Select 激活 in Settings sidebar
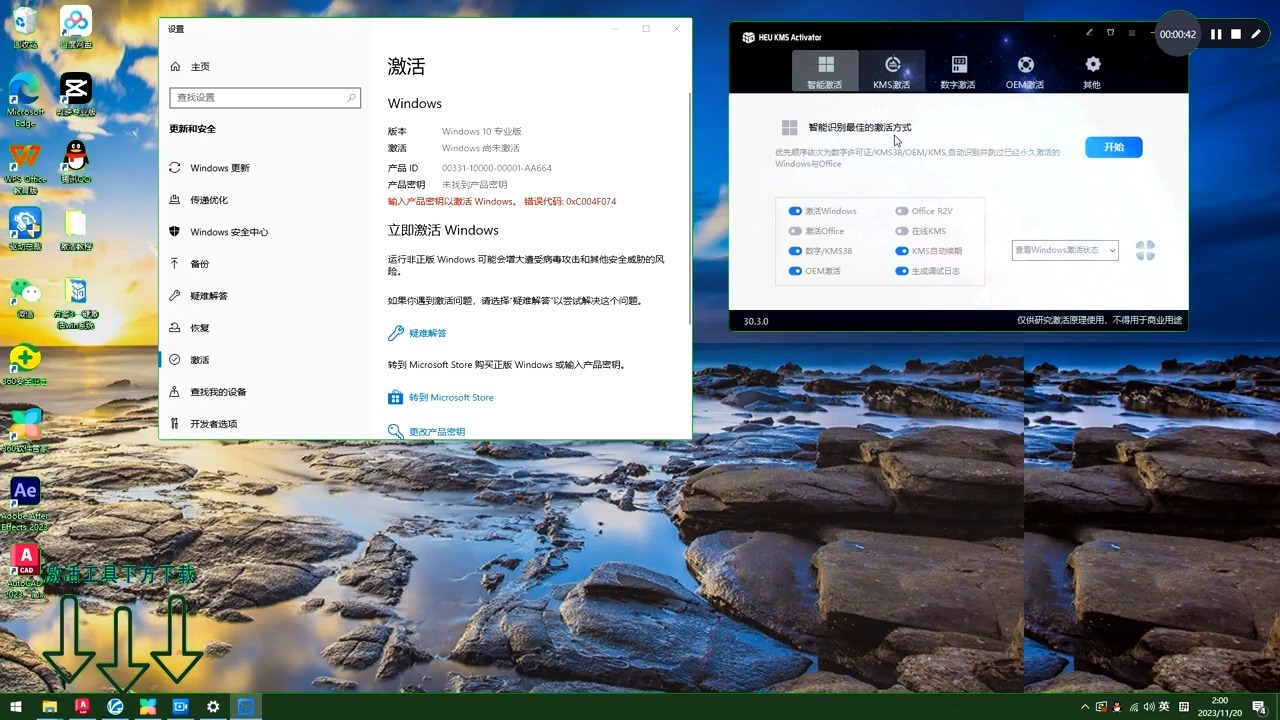 189,360
